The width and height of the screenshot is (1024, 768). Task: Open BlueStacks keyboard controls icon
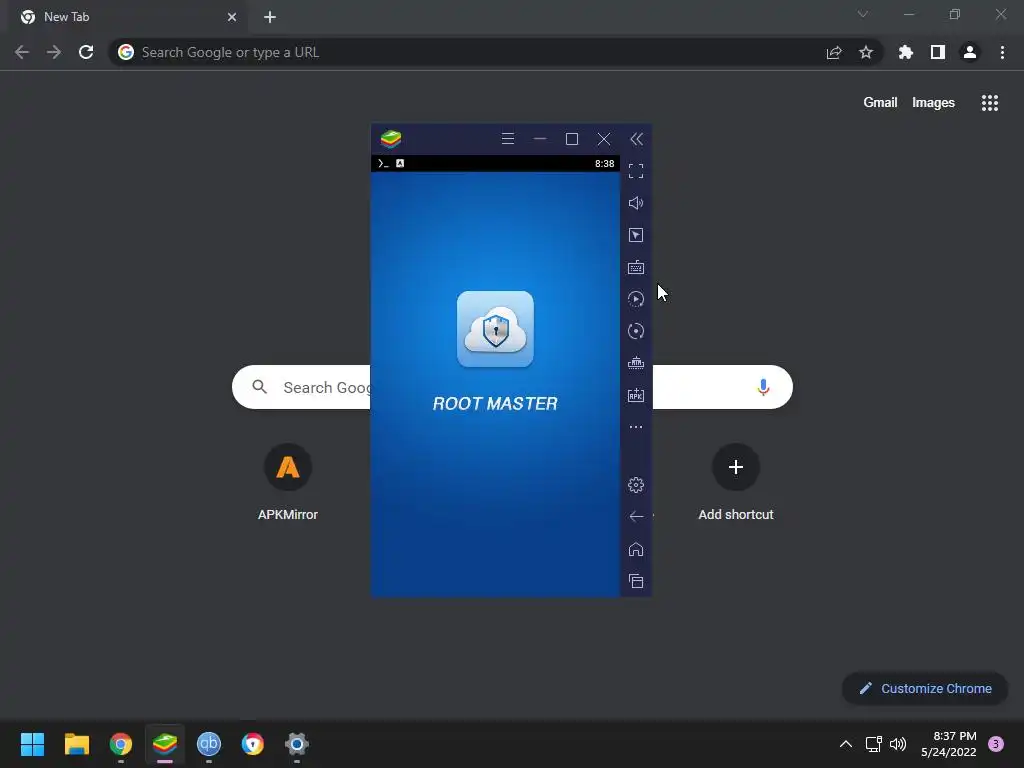635,267
